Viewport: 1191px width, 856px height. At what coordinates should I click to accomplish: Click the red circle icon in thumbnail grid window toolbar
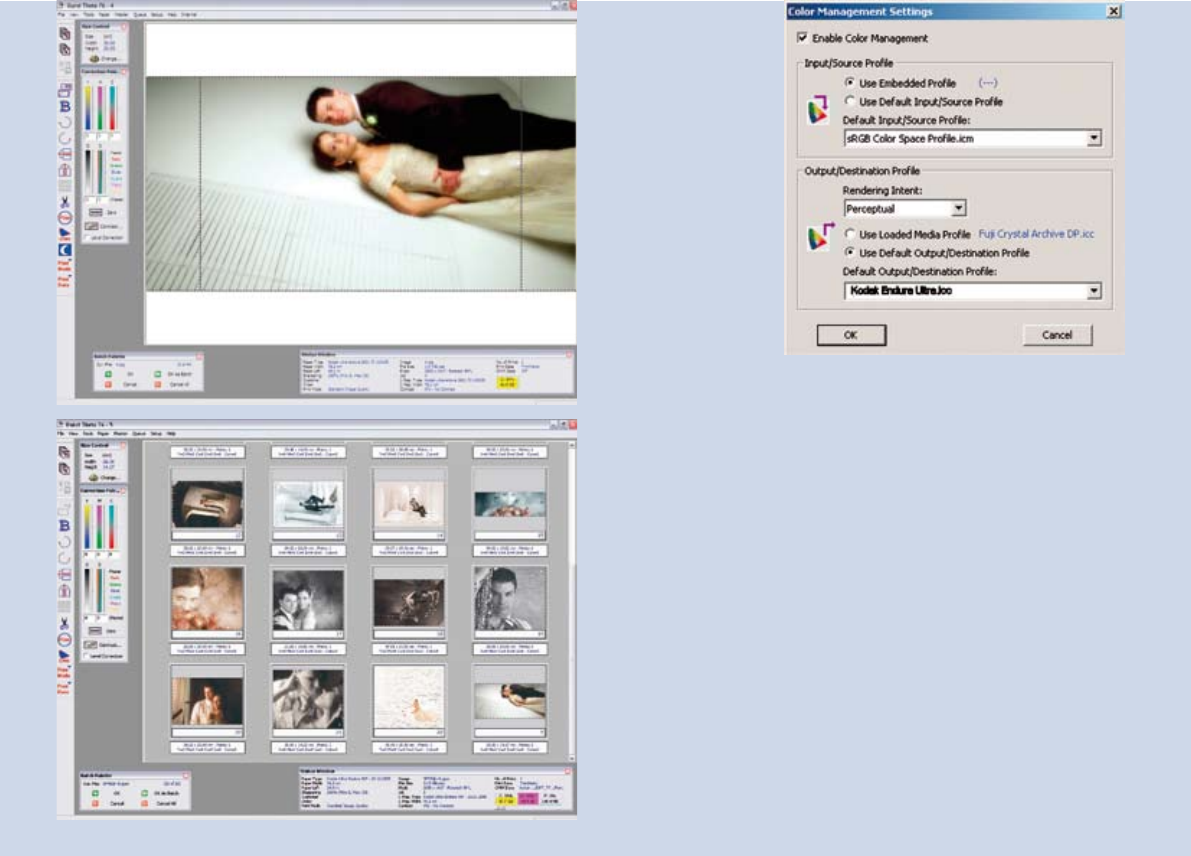tap(65, 640)
